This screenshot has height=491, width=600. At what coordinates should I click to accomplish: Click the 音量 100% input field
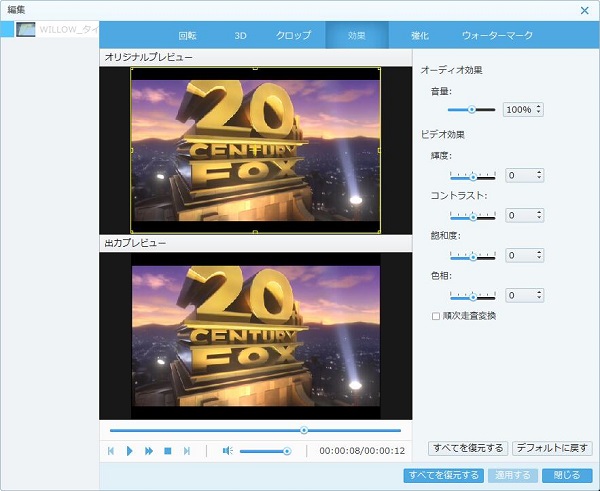click(x=519, y=109)
